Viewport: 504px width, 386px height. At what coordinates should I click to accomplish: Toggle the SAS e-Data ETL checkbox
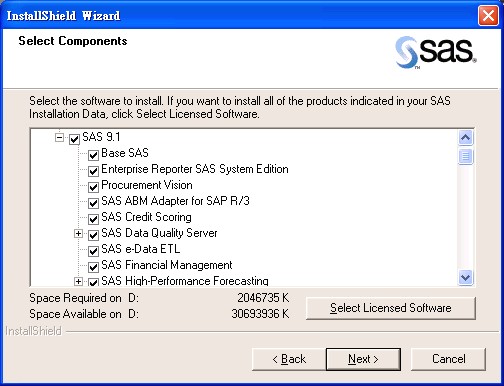pyautogui.click(x=93, y=251)
